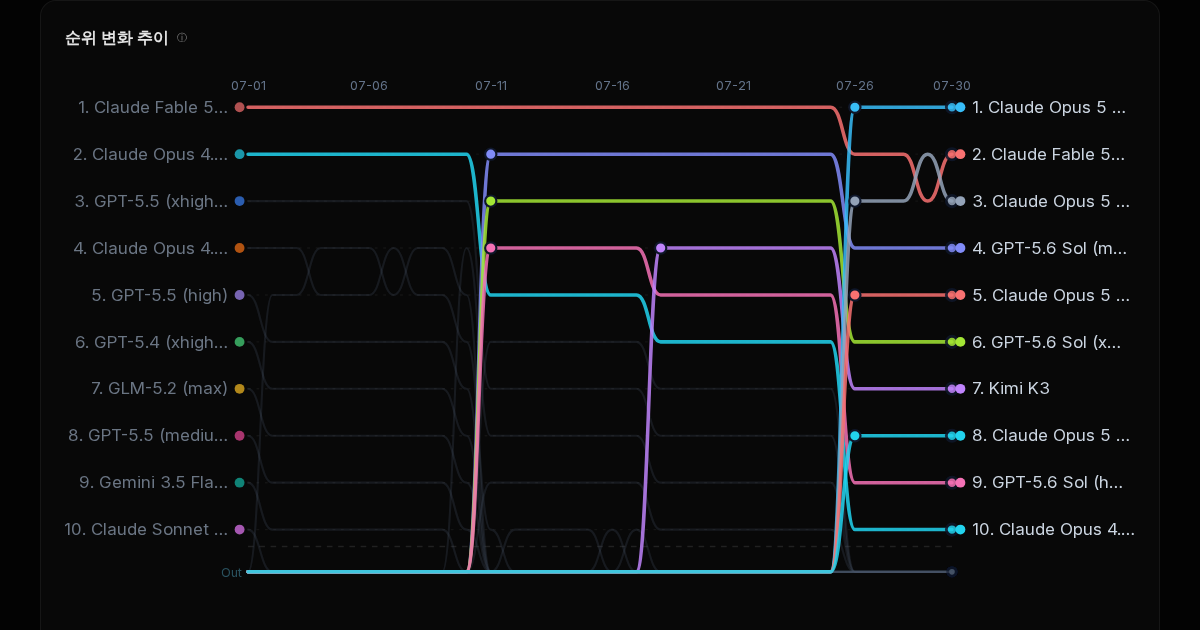This screenshot has width=1200, height=630.
Task: Click right legend label 3. Claude Opus 5
Action: tap(1051, 201)
